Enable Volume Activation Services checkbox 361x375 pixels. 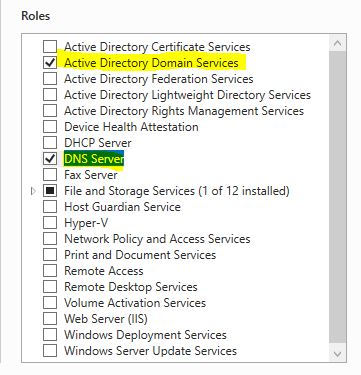(x=50, y=303)
